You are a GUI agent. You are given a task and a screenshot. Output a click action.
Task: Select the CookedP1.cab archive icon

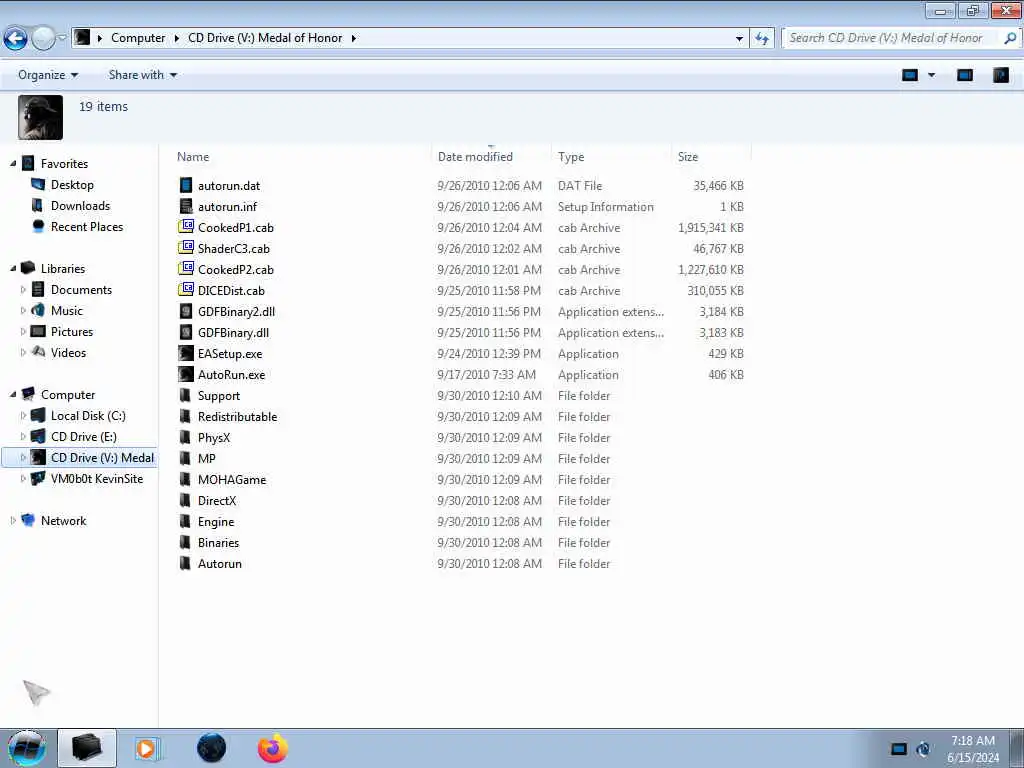[x=186, y=227]
